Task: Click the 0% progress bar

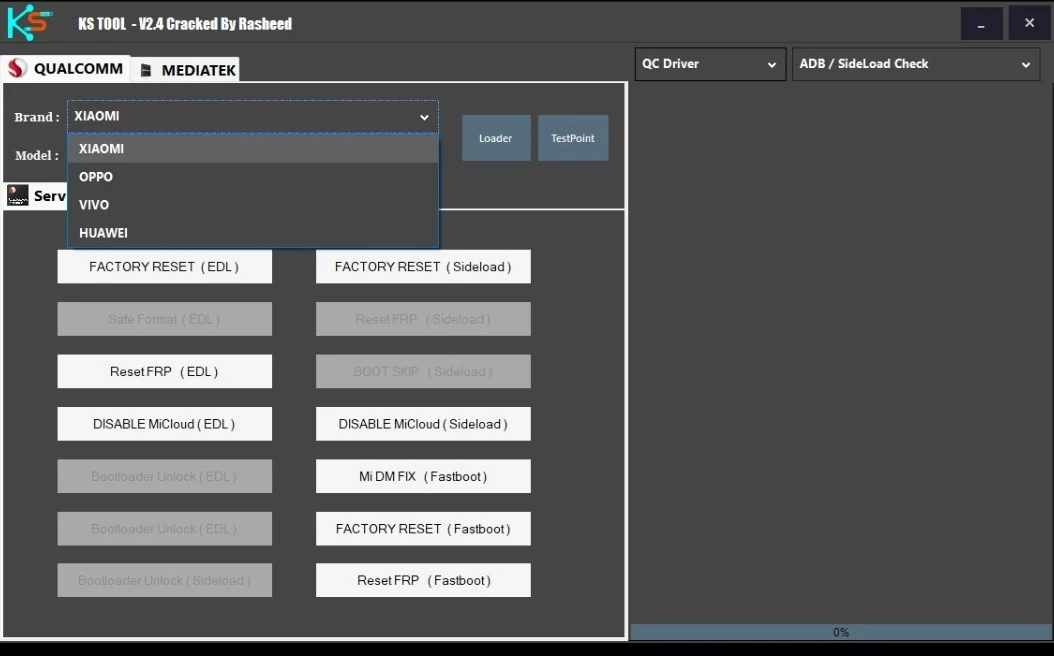Action: click(x=840, y=632)
